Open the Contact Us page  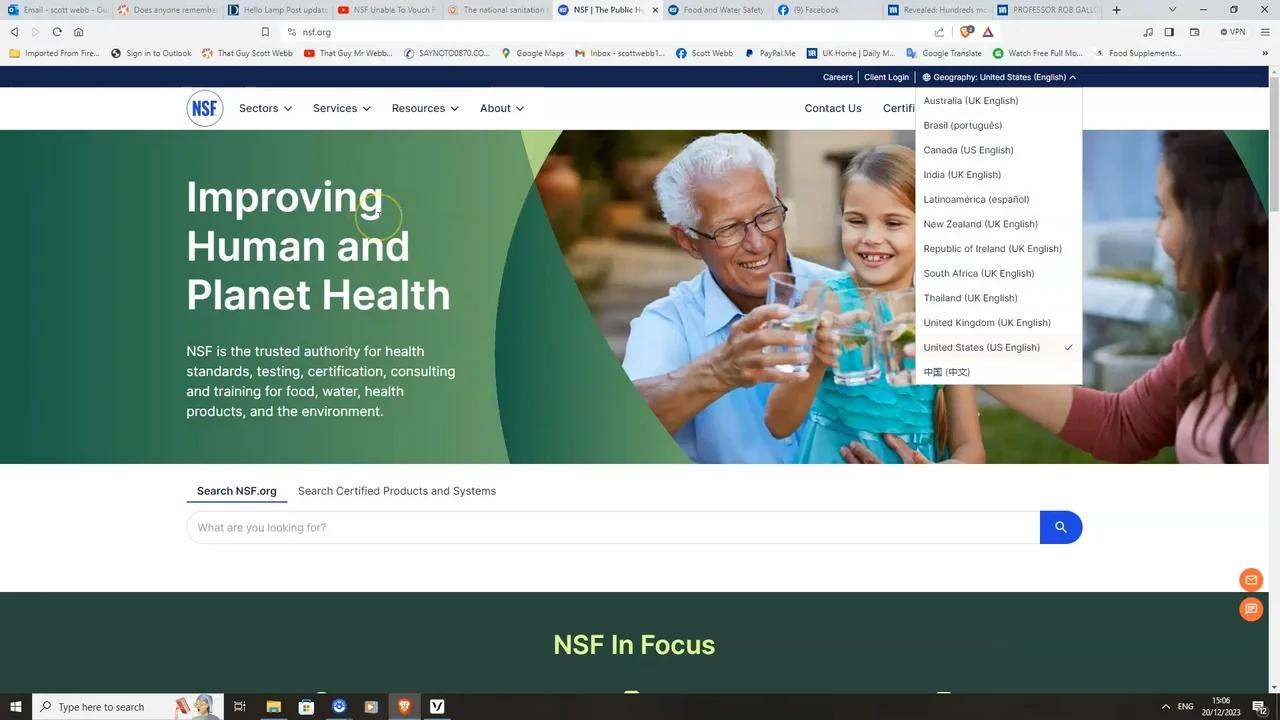[832, 108]
